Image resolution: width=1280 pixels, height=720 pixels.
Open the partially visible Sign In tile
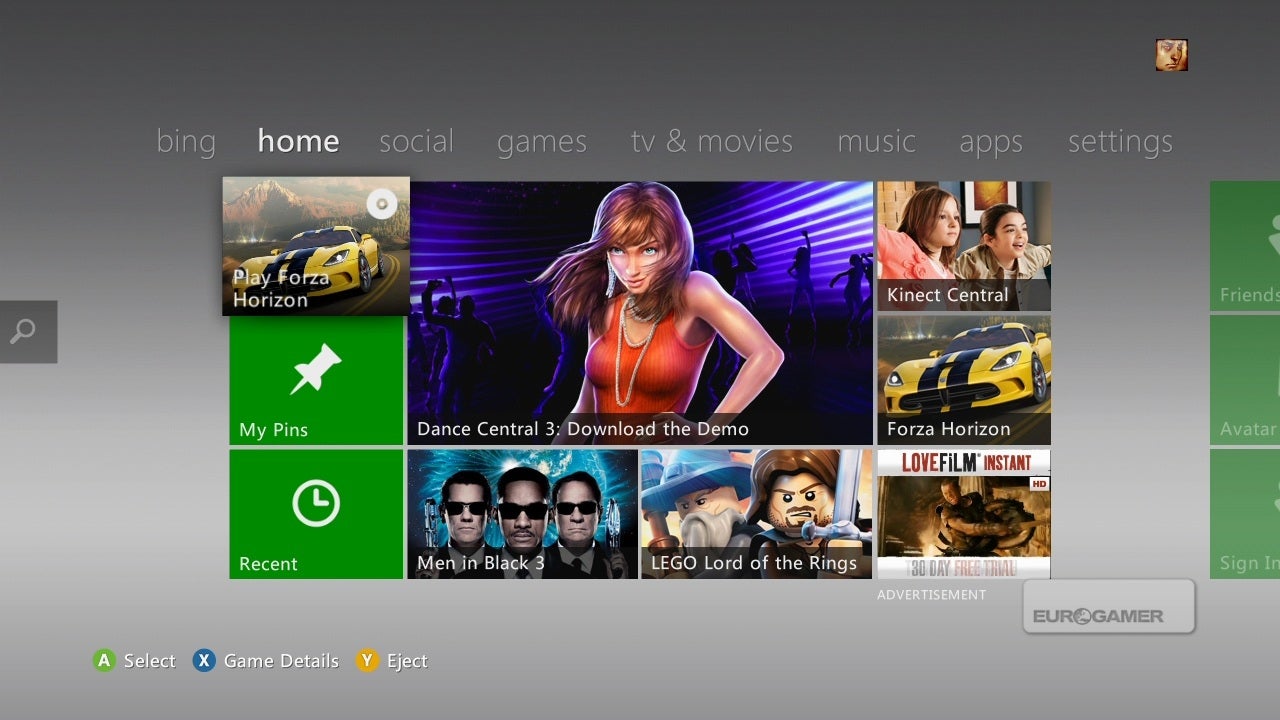[1245, 514]
